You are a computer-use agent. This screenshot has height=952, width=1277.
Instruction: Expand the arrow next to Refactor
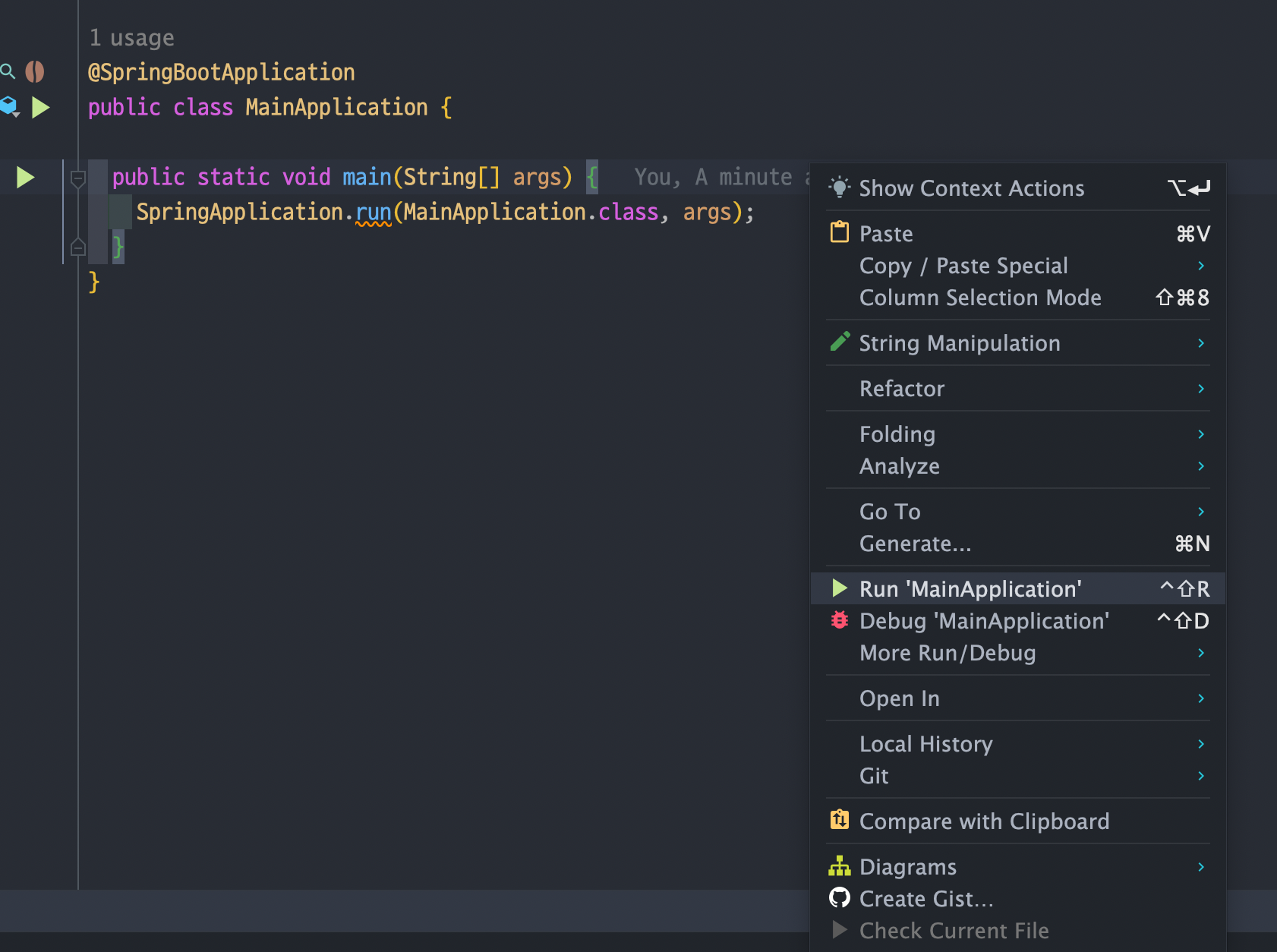pyautogui.click(x=1201, y=389)
